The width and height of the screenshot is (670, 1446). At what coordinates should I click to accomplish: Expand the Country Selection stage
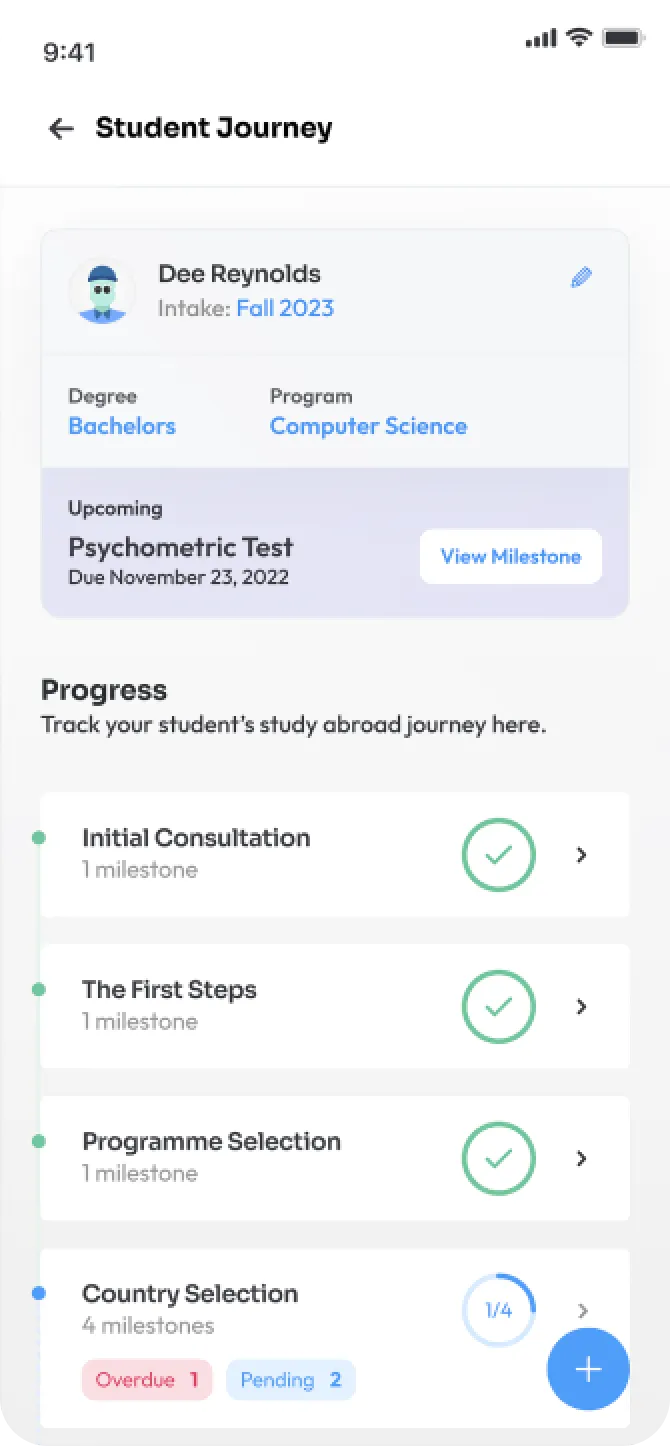pos(581,1311)
